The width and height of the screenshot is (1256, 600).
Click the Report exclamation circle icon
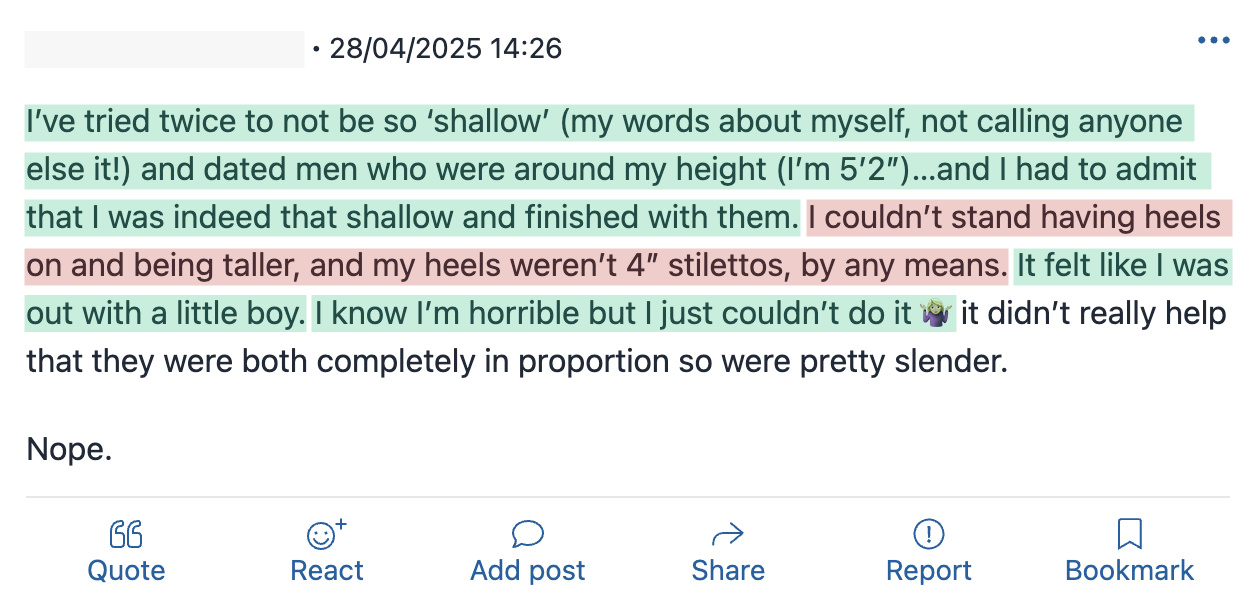coord(929,535)
